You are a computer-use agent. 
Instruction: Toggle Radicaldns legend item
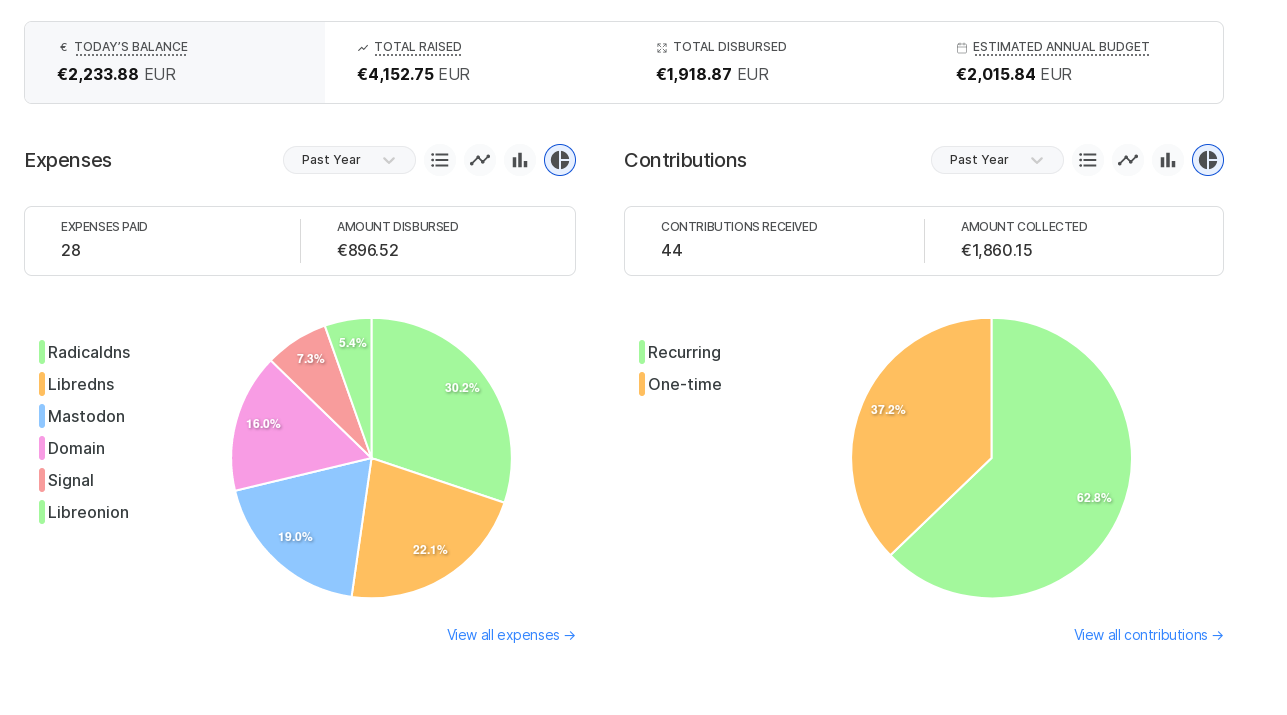(x=88, y=352)
